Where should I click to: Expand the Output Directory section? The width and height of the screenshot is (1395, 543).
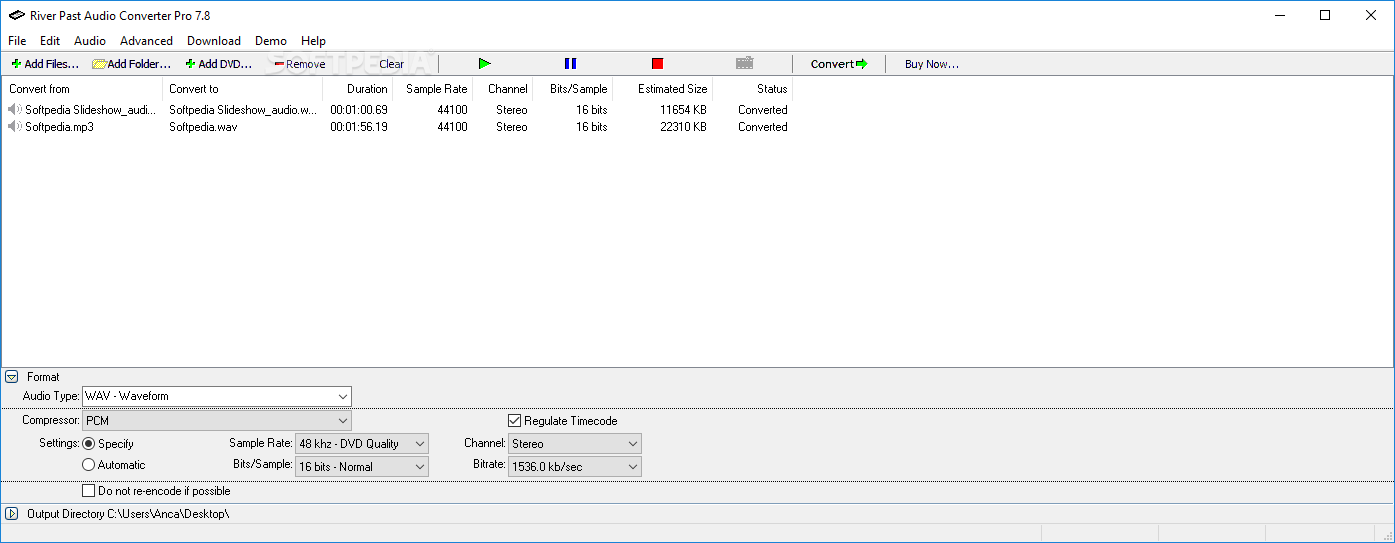tap(12, 514)
